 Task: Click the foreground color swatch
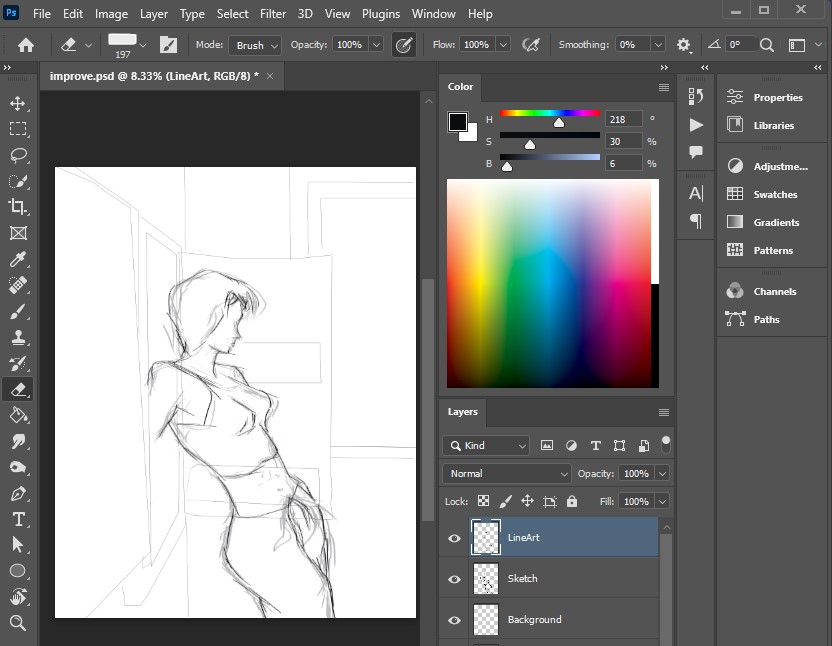(457, 122)
